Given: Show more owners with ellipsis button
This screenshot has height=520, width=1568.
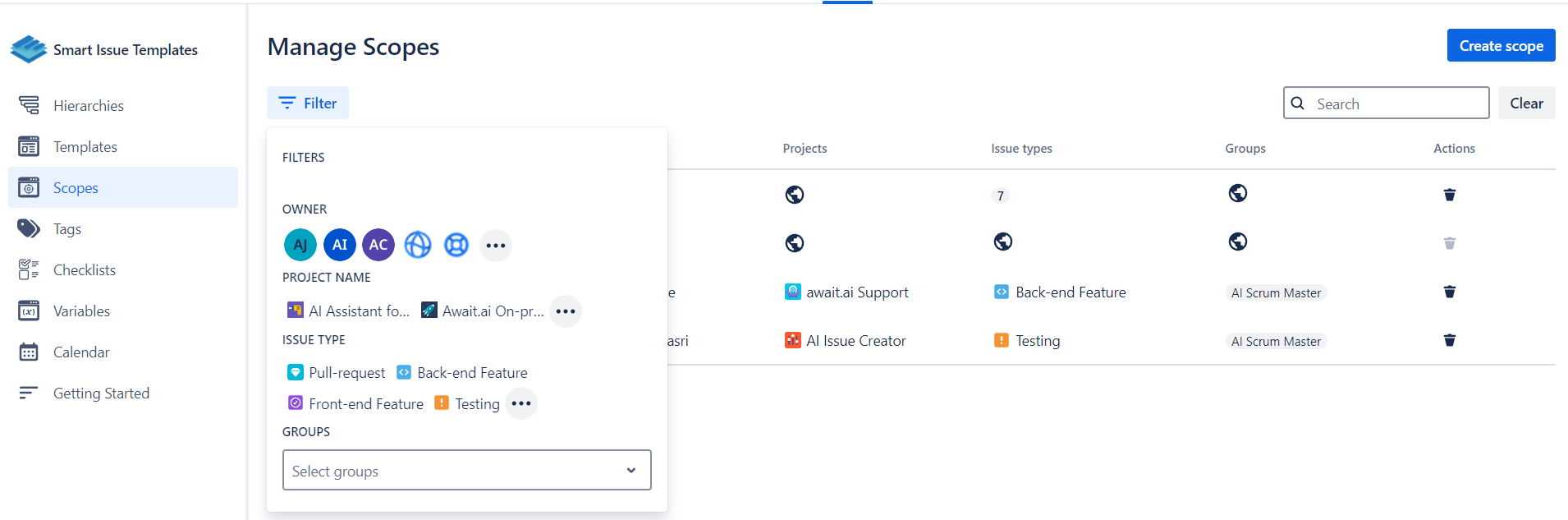Looking at the screenshot, I should tap(495, 246).
